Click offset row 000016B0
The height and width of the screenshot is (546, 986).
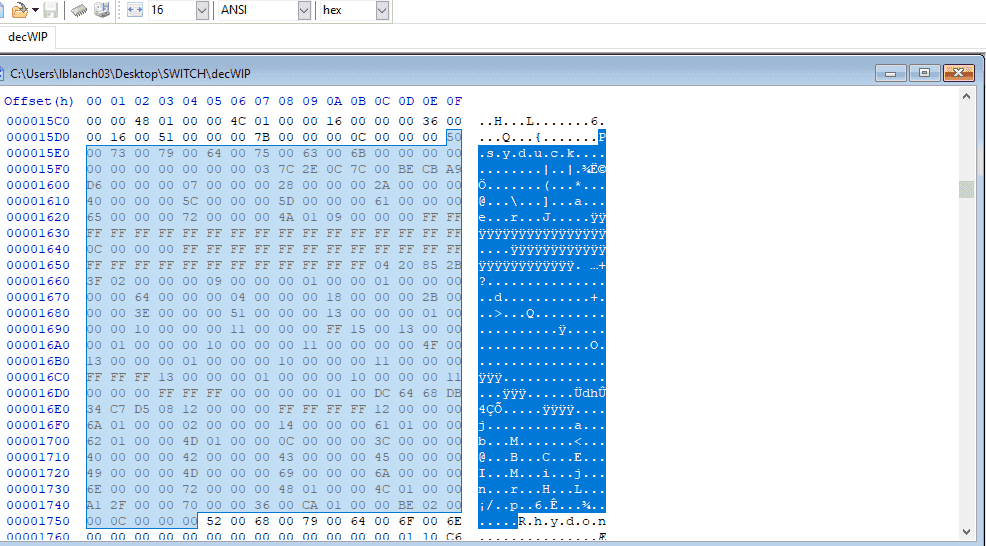(x=38, y=361)
